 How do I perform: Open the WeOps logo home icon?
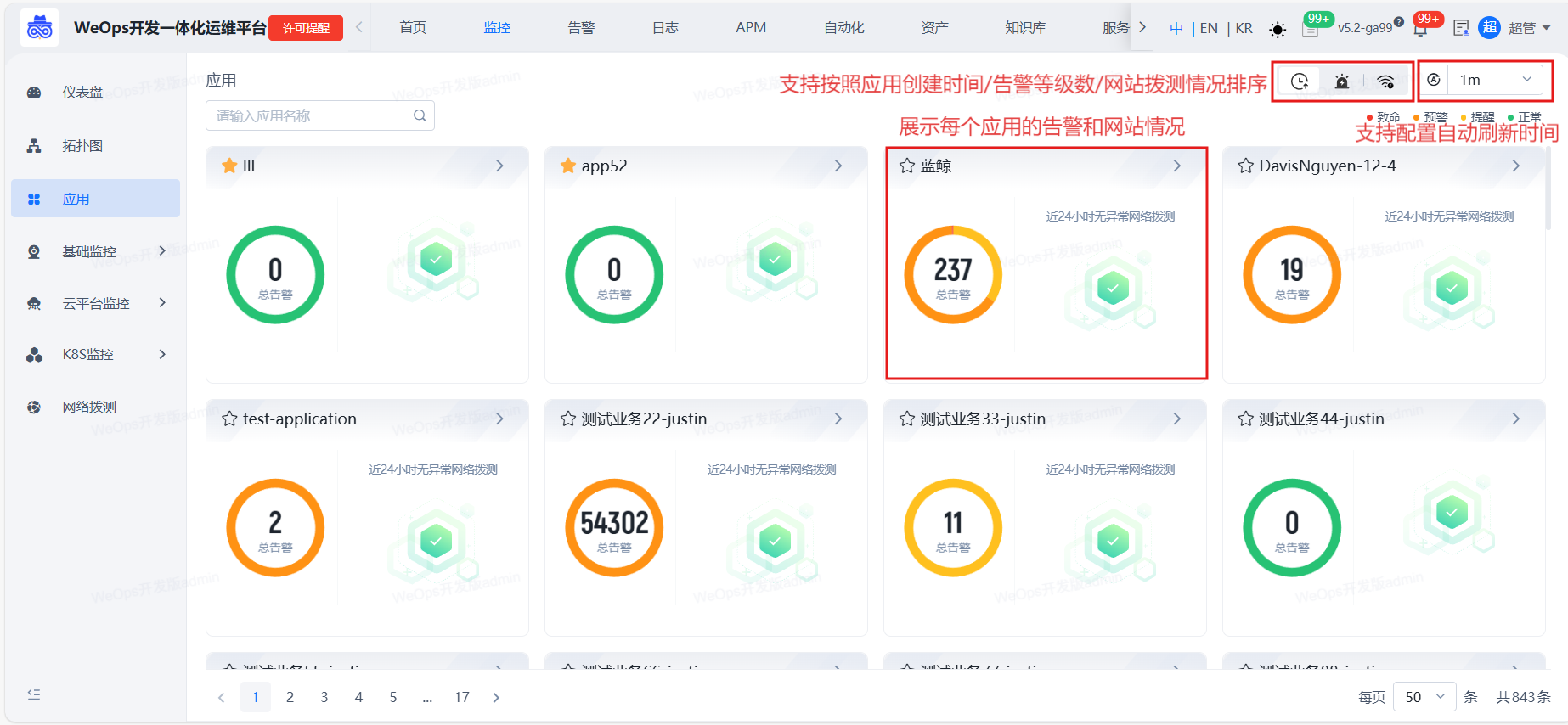point(39,27)
